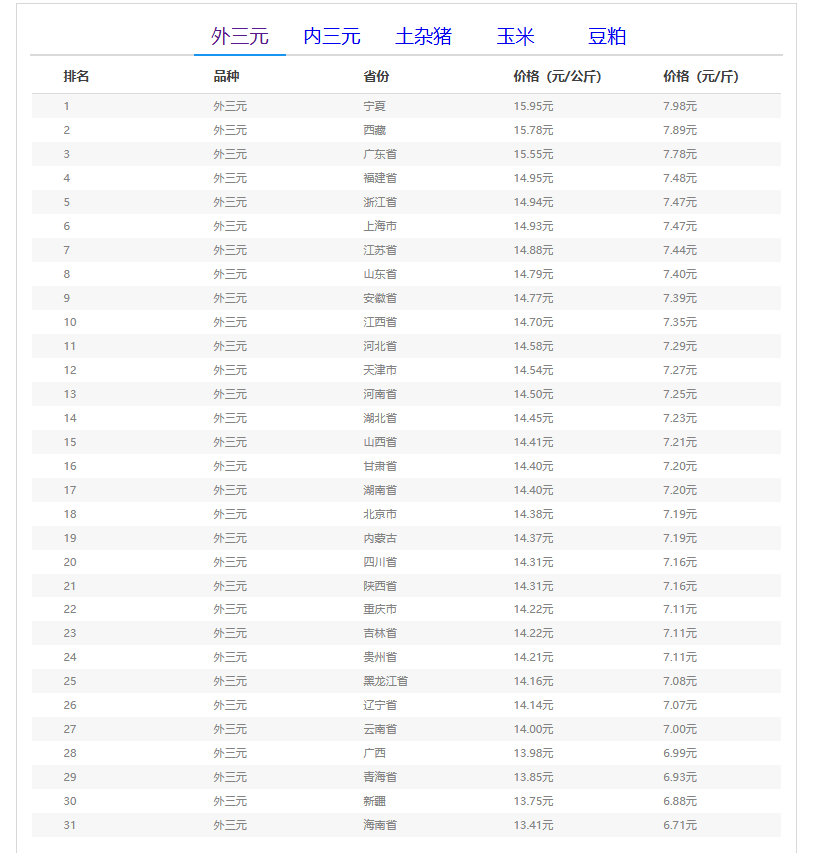This screenshot has width=822, height=853.
Task: Click the price 13.41元
Action: pos(534,825)
